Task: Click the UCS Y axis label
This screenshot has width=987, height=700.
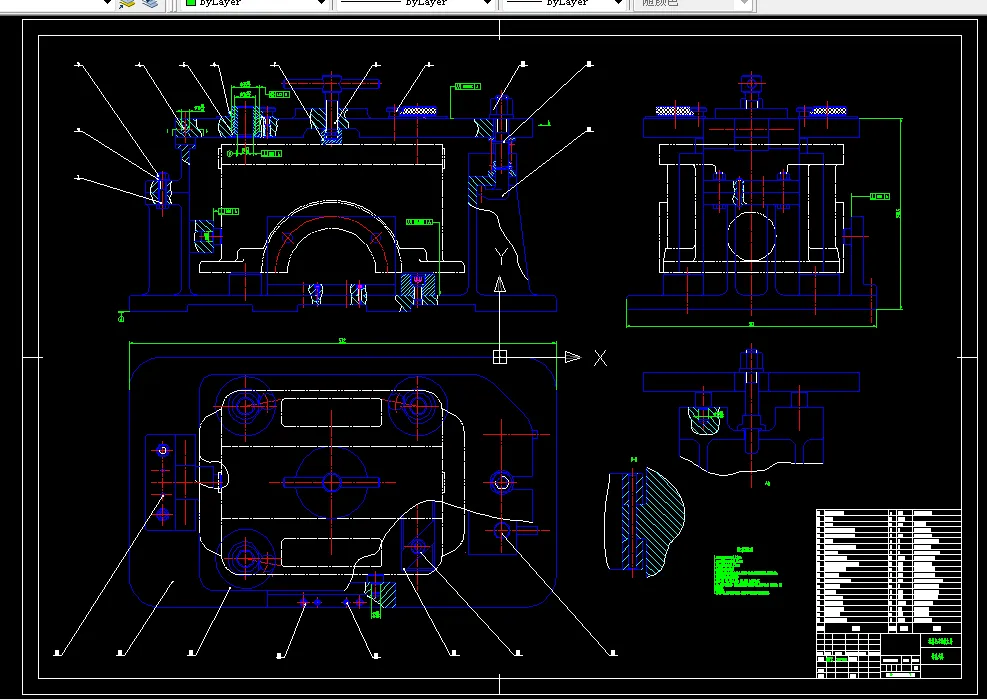Action: [500, 256]
